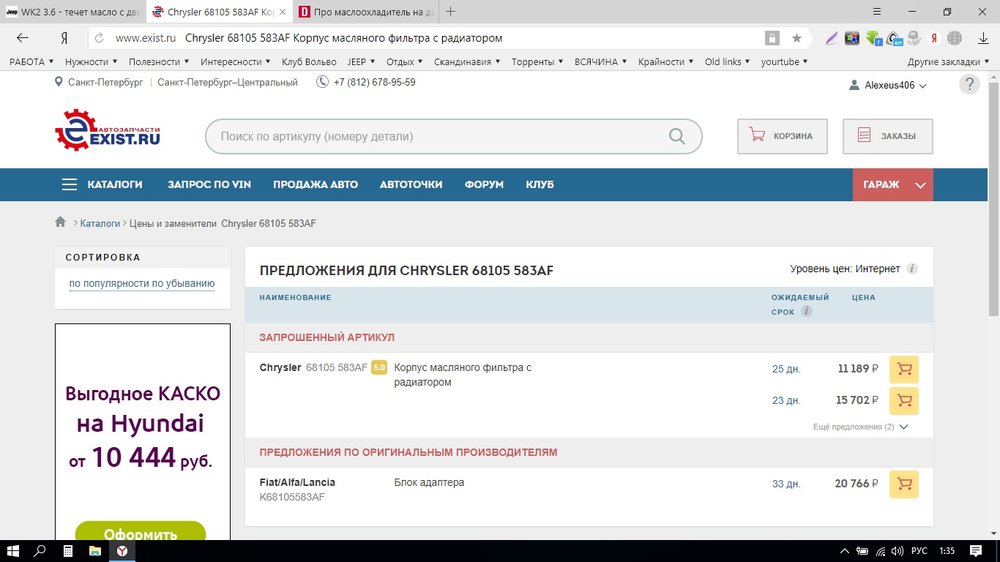Open the browser downloads arrow icon

pos(983,38)
